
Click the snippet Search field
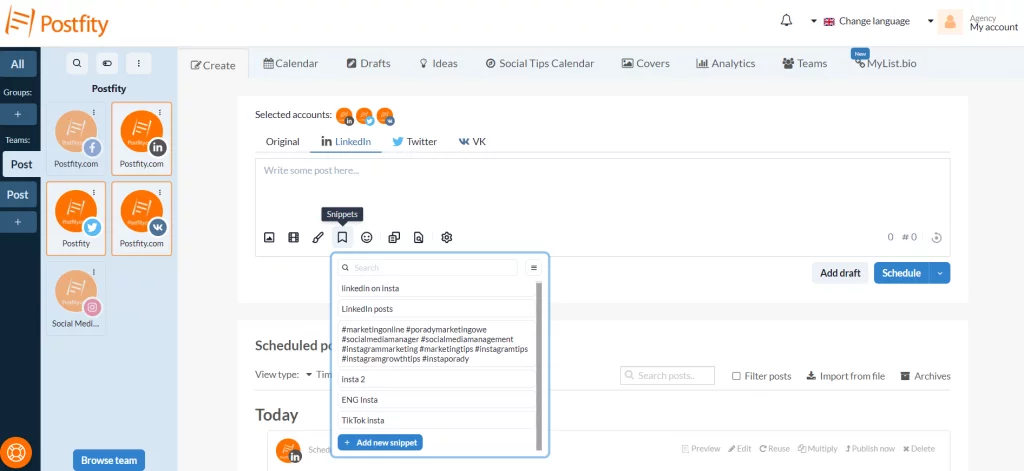[428, 268]
